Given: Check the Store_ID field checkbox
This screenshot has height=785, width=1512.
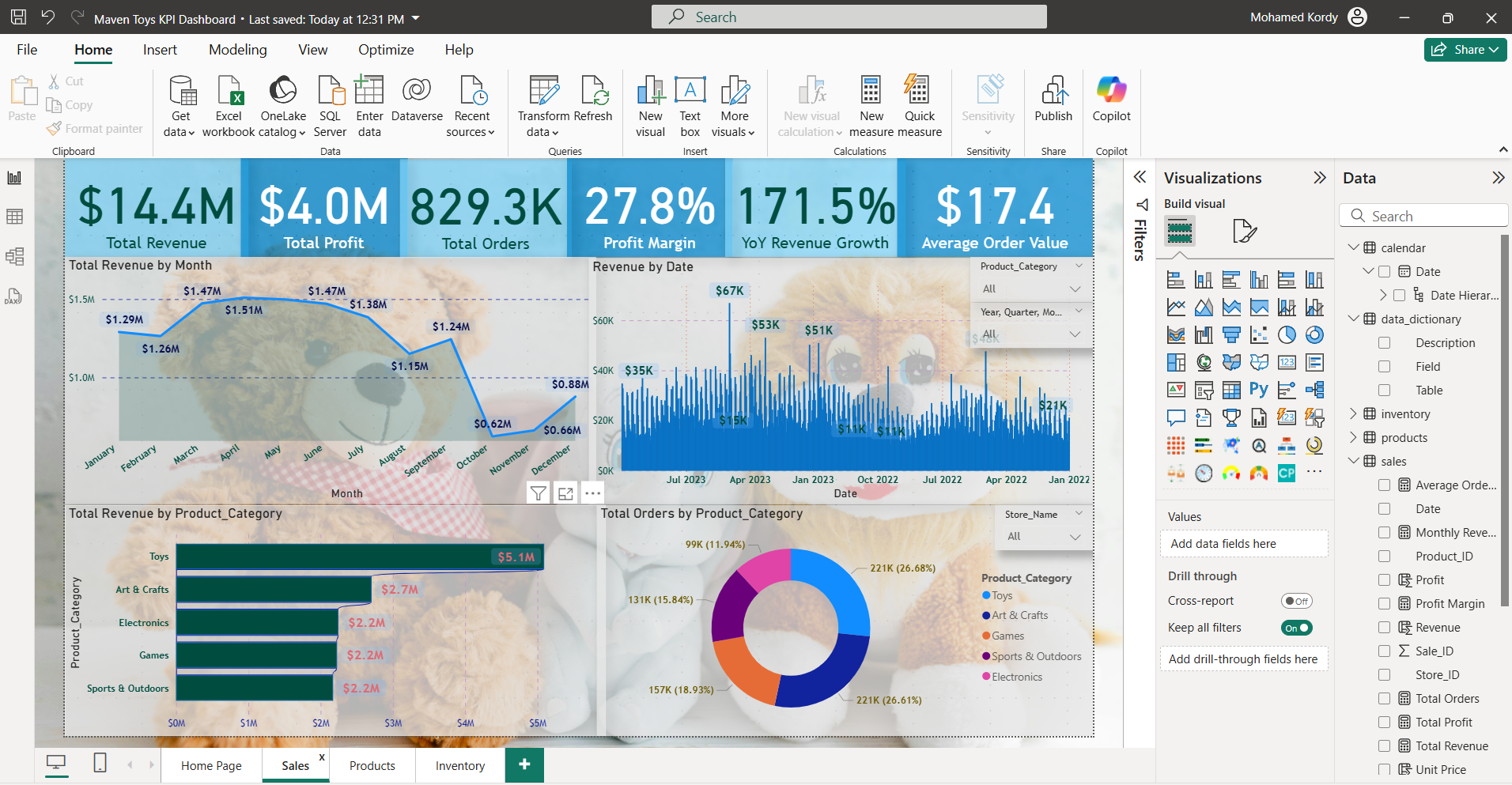Looking at the screenshot, I should (1384, 675).
